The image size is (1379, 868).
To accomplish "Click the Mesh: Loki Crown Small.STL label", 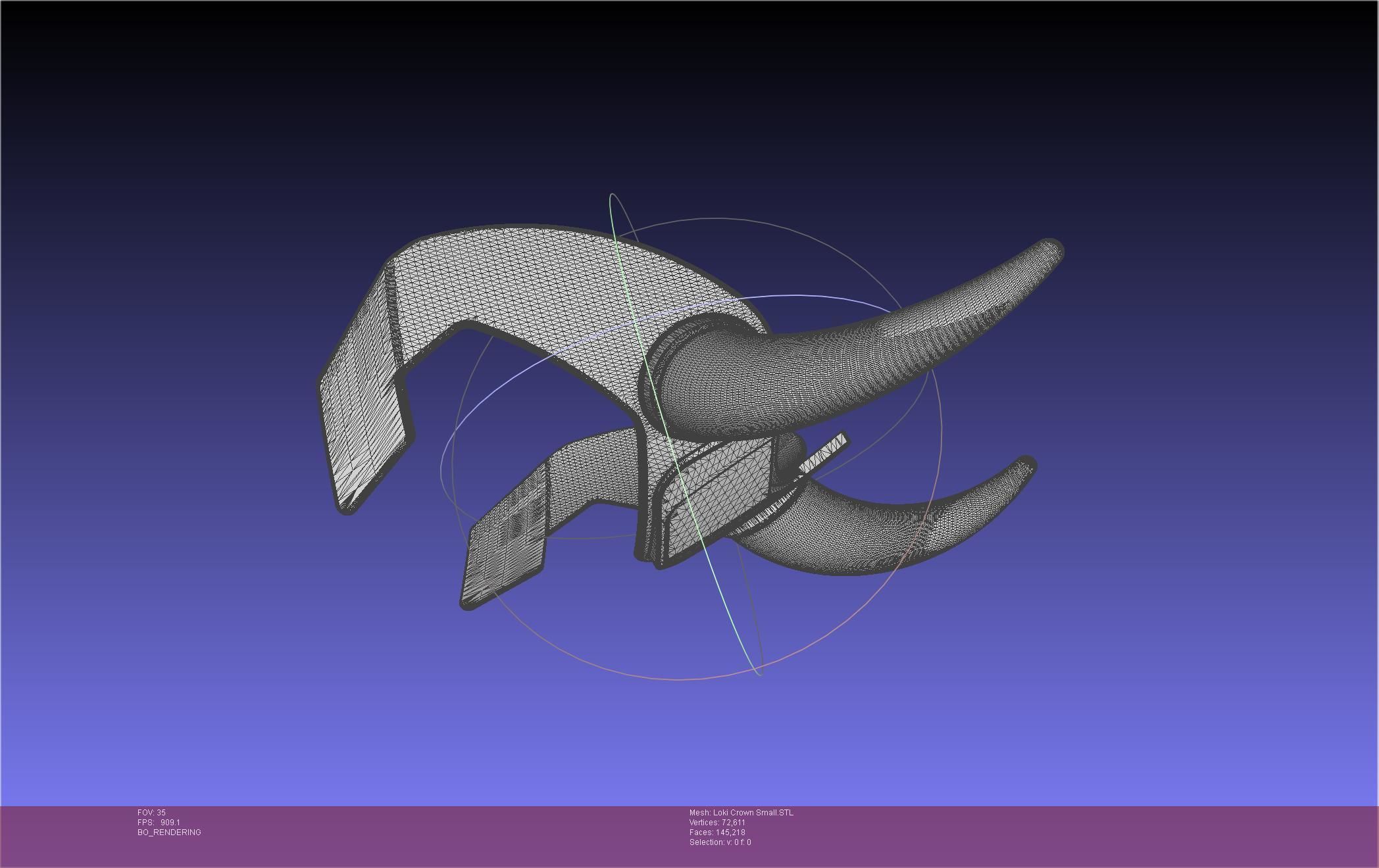I will 741,813.
